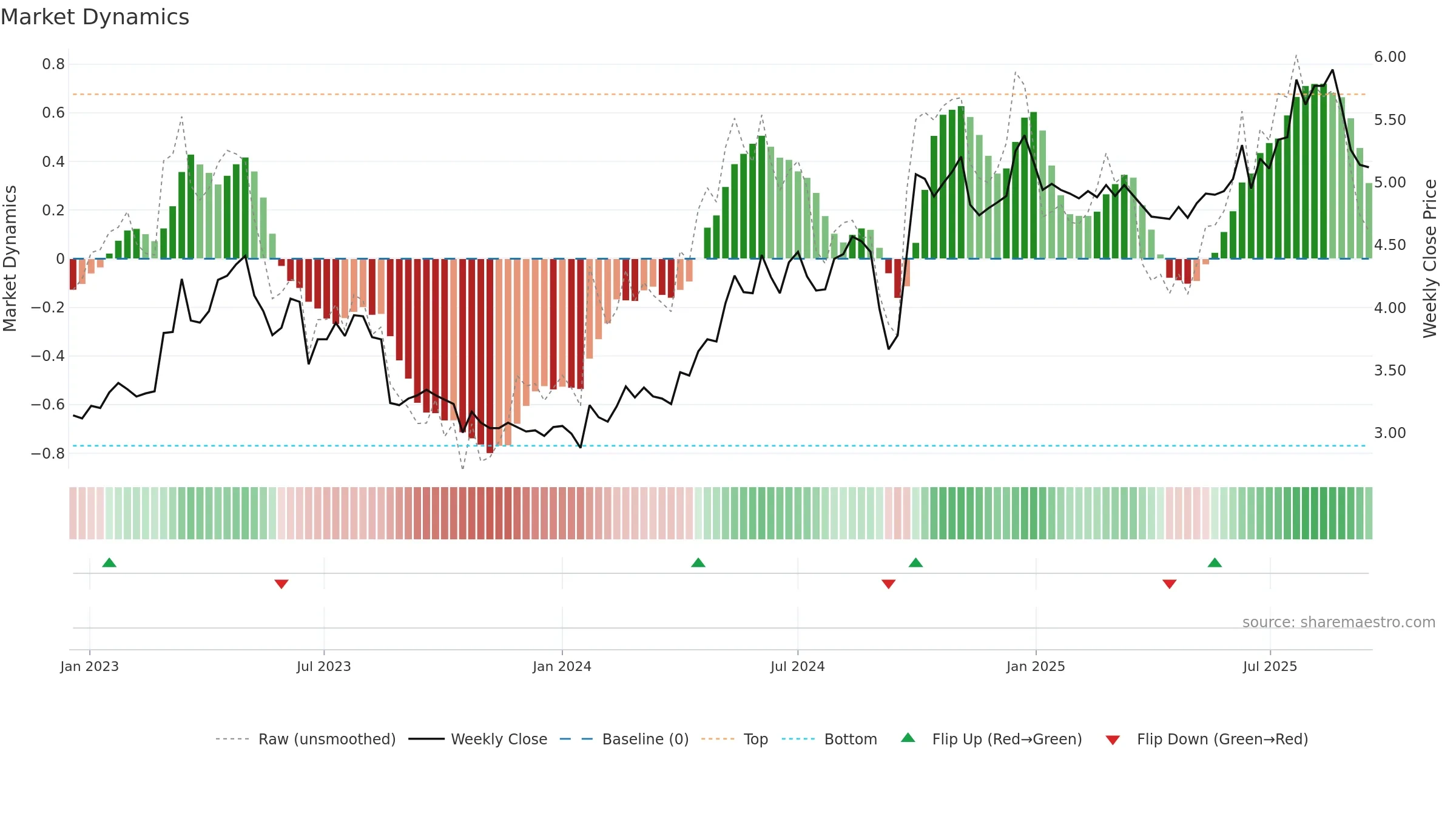
Task: Click the red Flip Down legend triangle icon
Action: 1113,740
